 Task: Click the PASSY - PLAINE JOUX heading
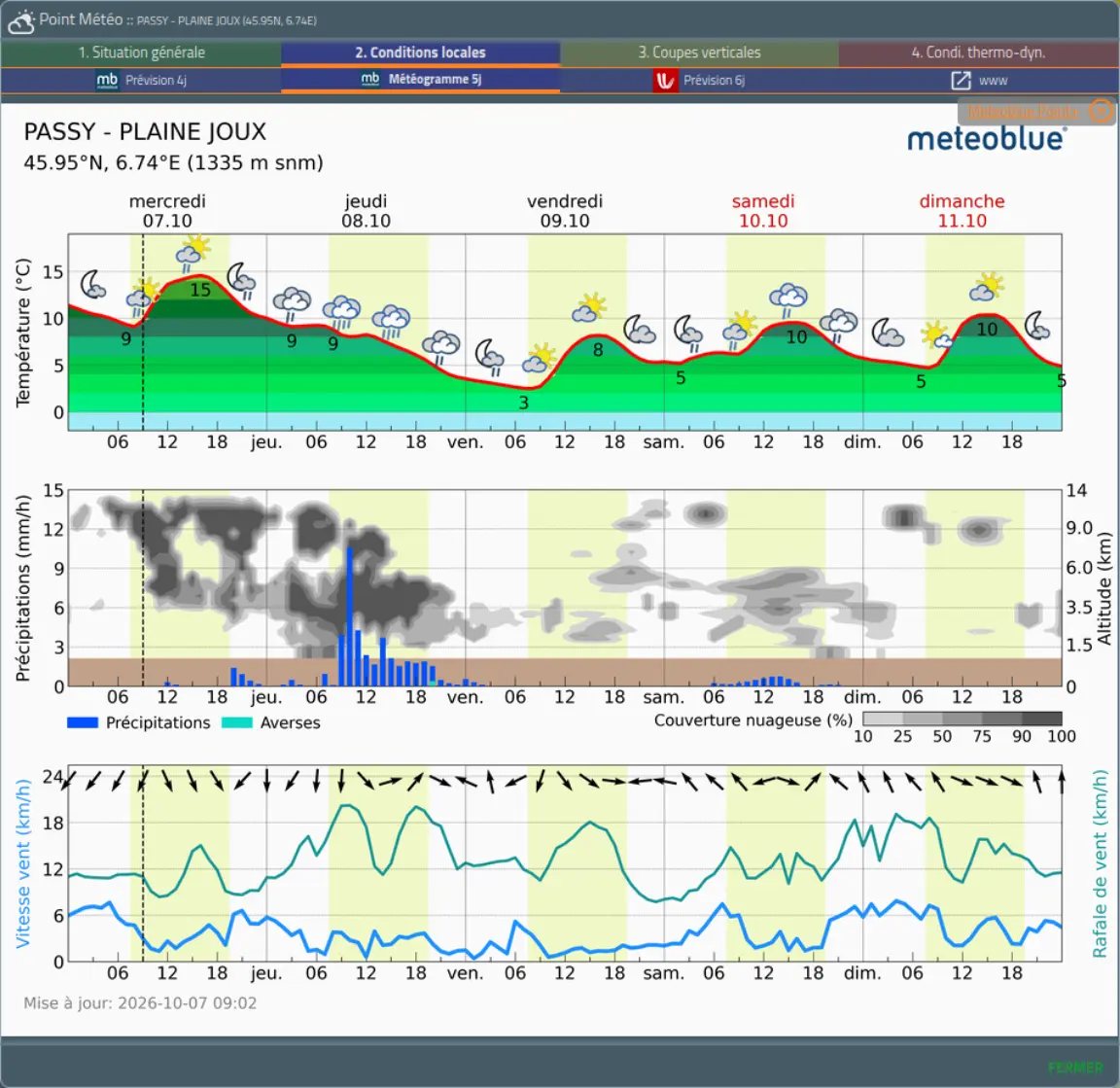tap(145, 131)
